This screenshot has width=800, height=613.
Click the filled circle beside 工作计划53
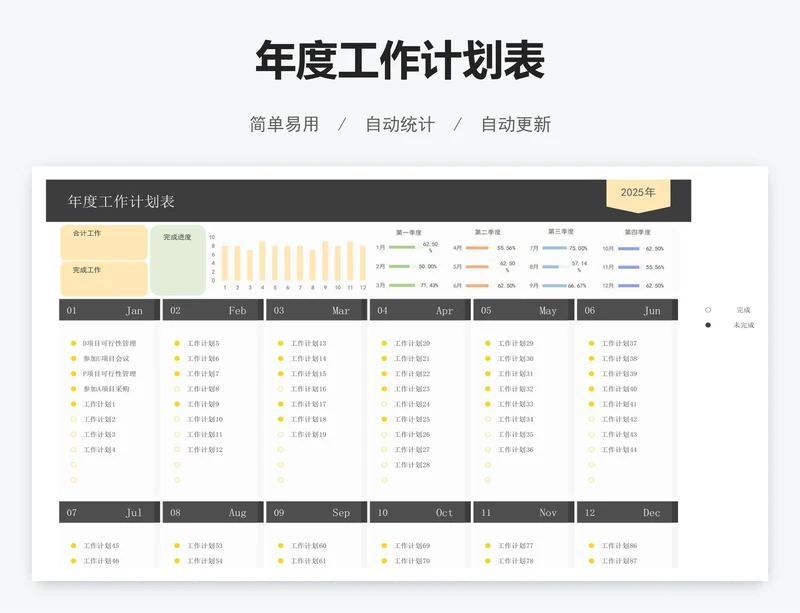point(177,546)
